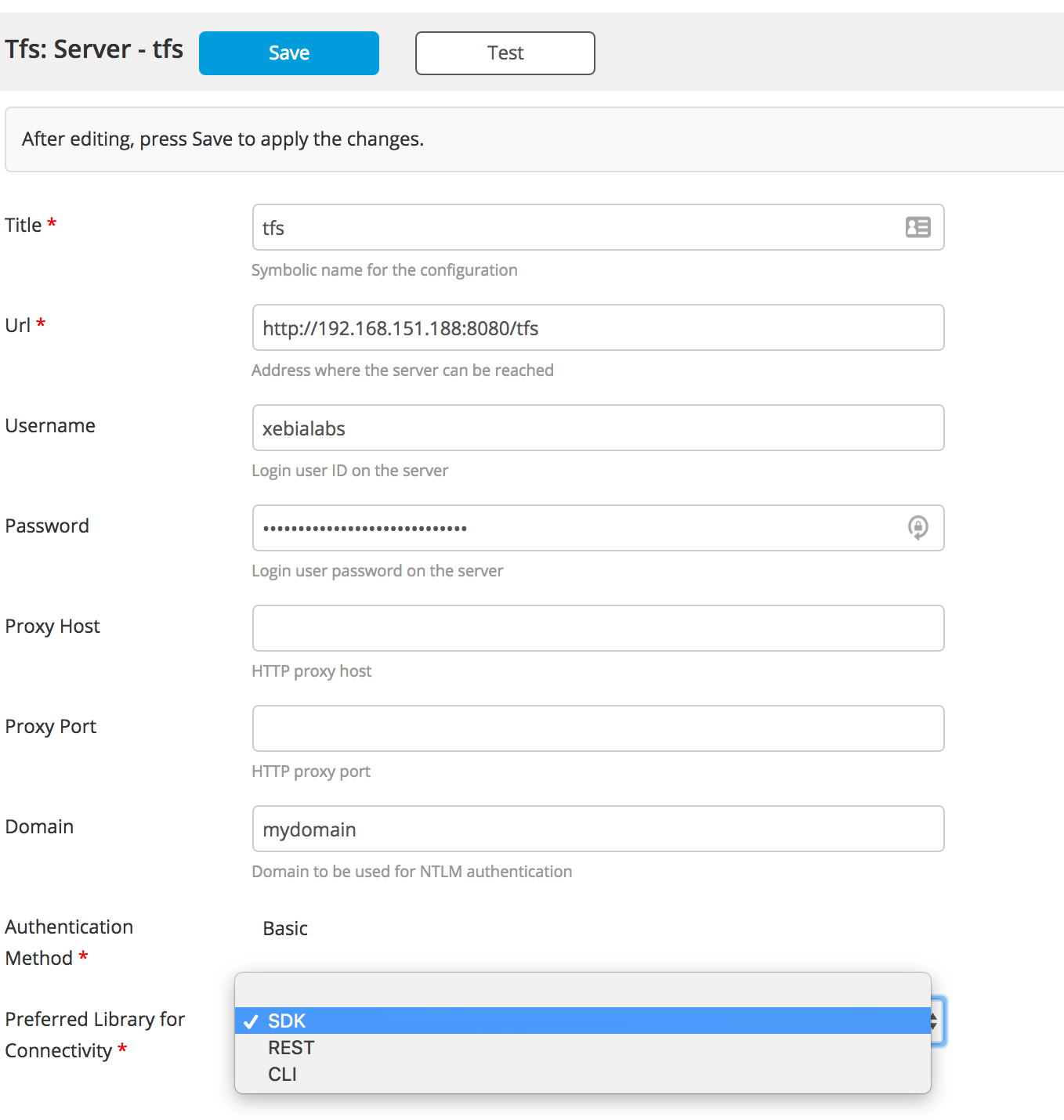
Task: Focus the empty Proxy Host field
Action: (598, 628)
